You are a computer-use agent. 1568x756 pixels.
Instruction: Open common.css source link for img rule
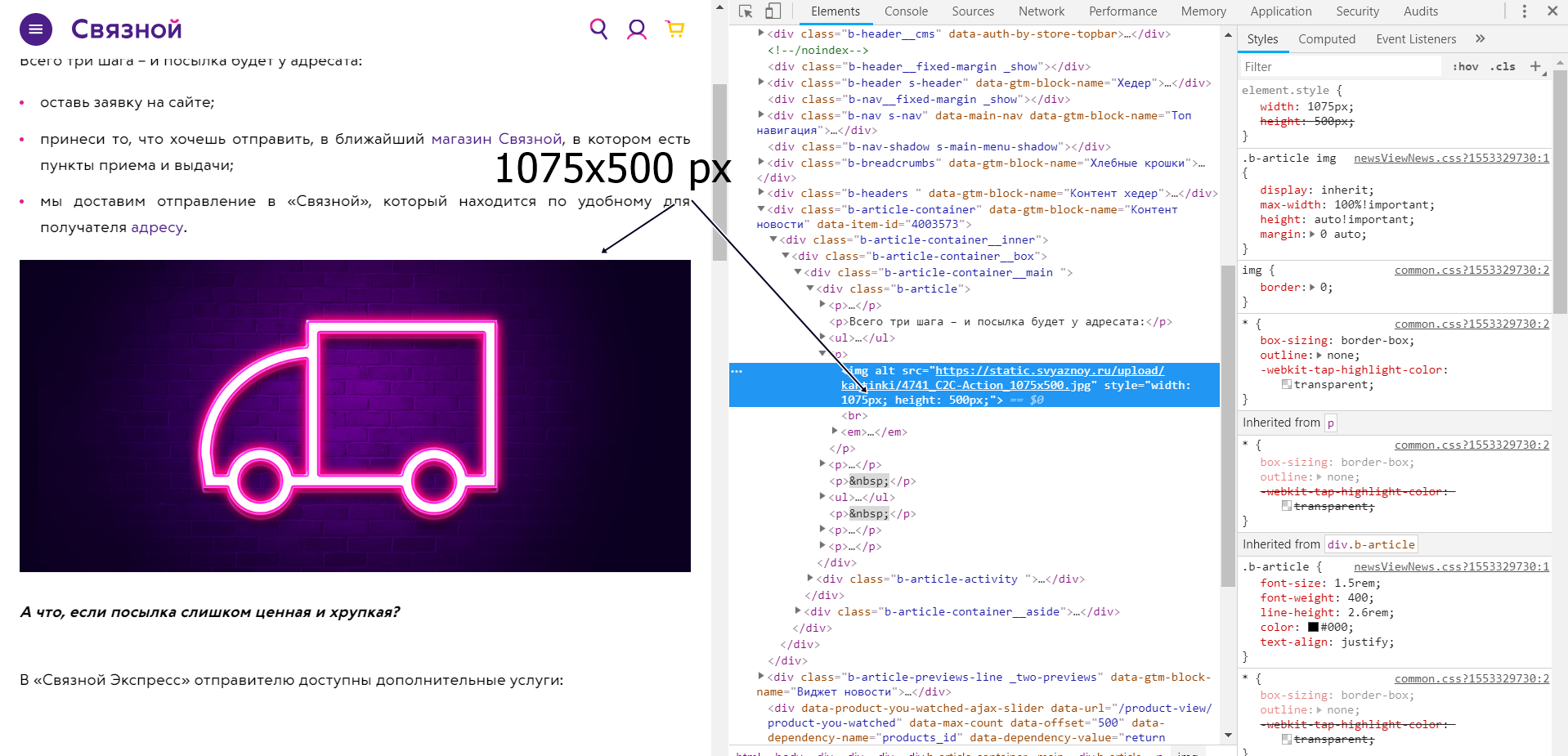pyautogui.click(x=1472, y=270)
